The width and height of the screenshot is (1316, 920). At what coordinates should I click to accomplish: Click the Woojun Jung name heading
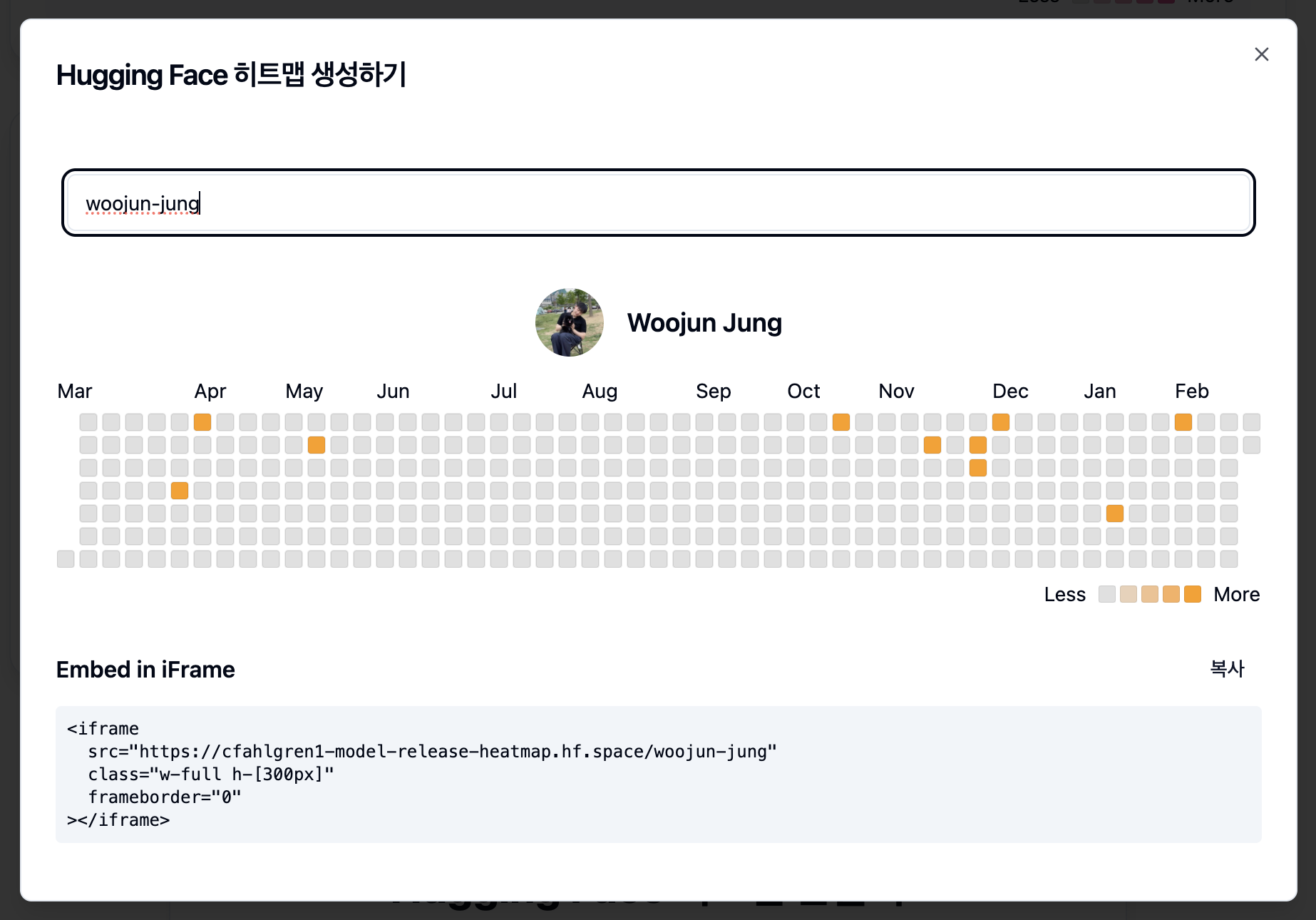(x=704, y=323)
